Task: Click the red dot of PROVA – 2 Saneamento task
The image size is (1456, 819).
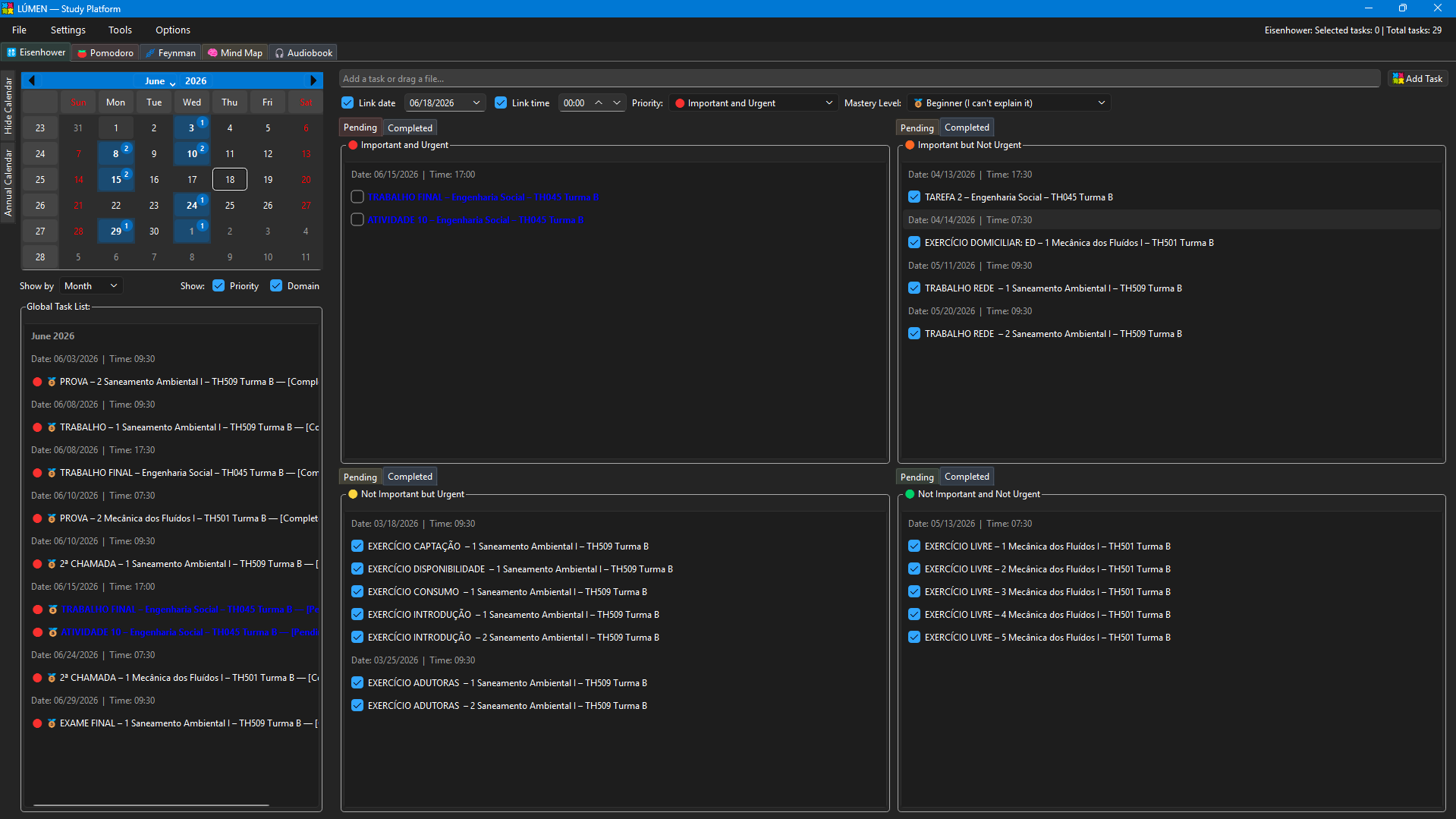Action: click(x=37, y=382)
